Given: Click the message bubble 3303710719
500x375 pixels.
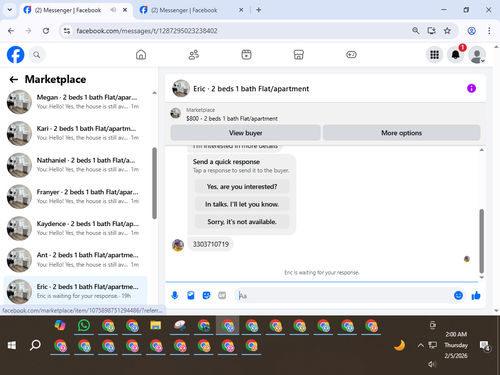Looking at the screenshot, I should coord(211,244).
